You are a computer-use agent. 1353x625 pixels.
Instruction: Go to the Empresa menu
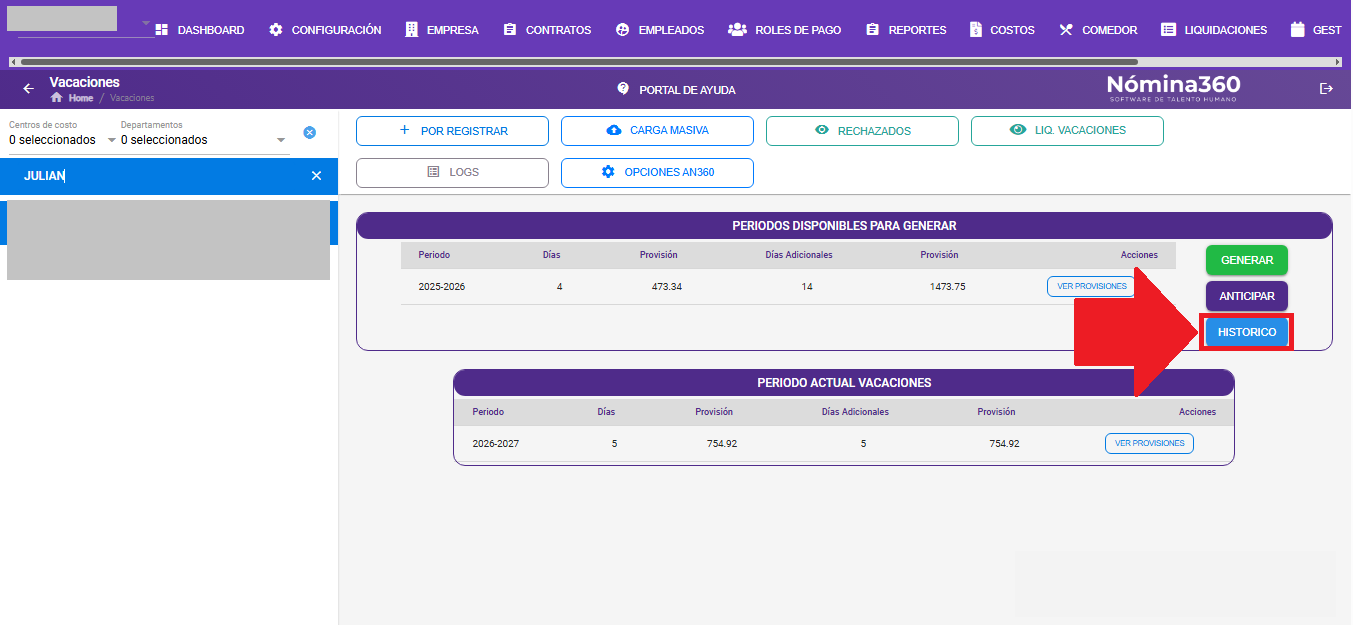pos(442,30)
